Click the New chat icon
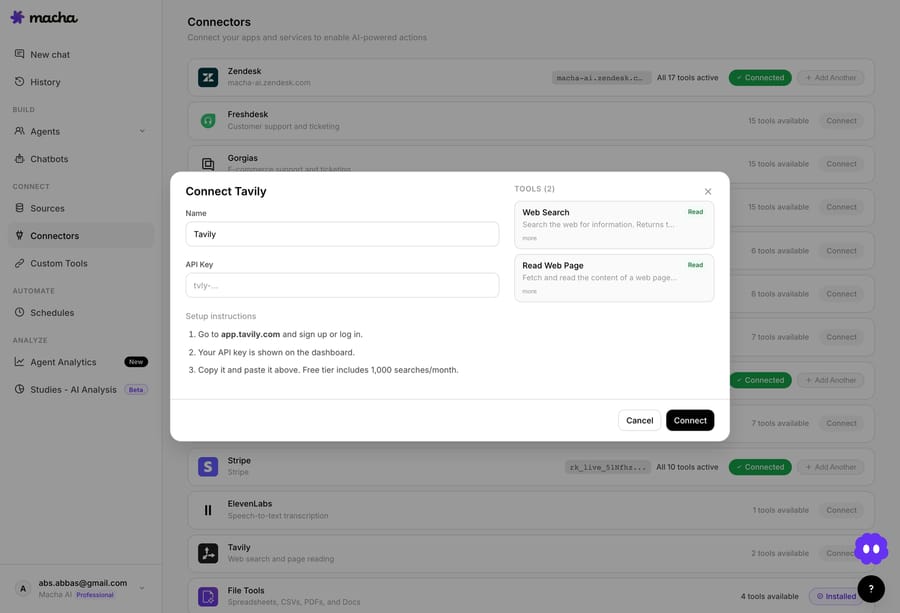The image size is (900, 613). tap(20, 54)
